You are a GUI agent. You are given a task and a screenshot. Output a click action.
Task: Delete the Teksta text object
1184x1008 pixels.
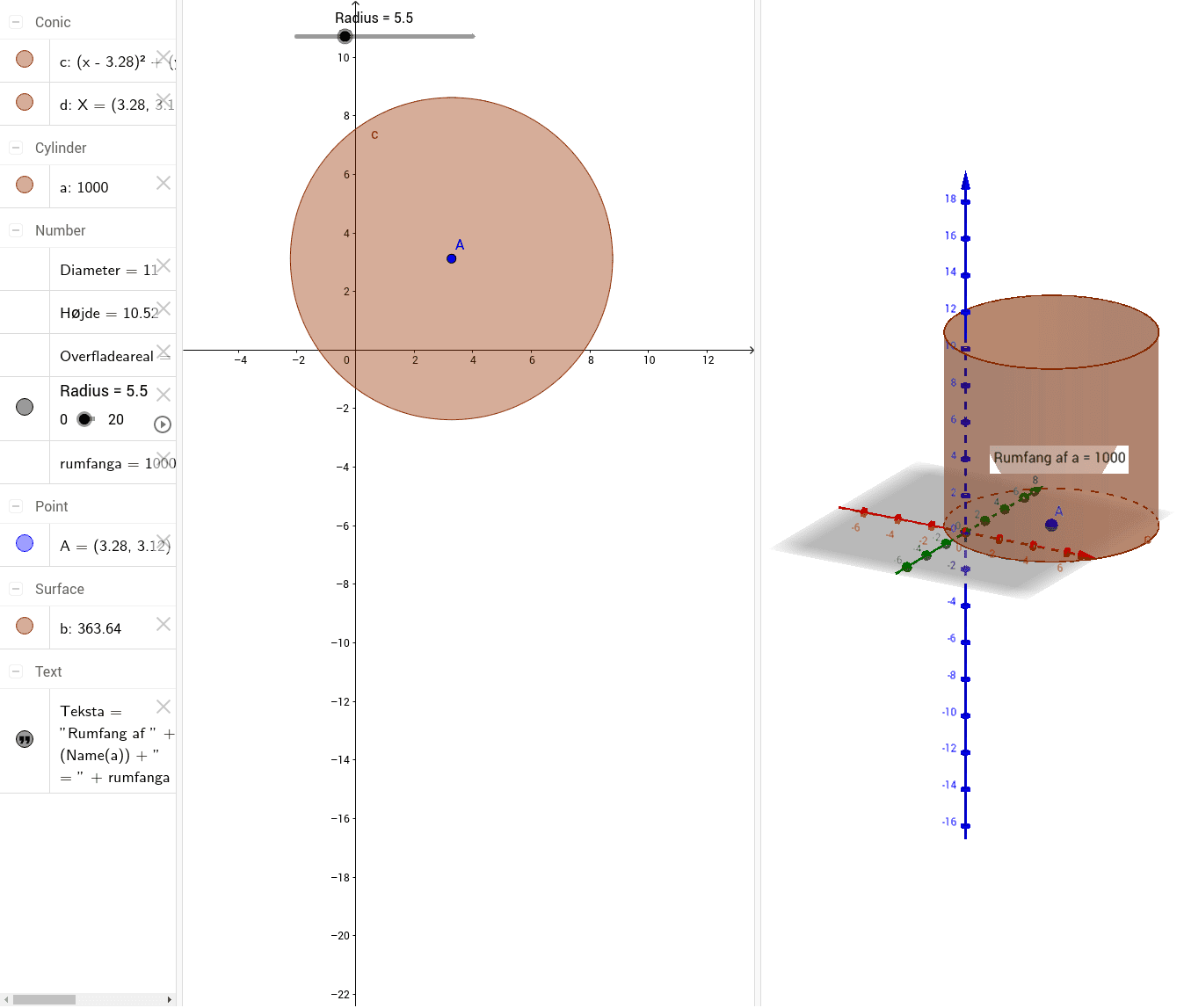pos(163,707)
